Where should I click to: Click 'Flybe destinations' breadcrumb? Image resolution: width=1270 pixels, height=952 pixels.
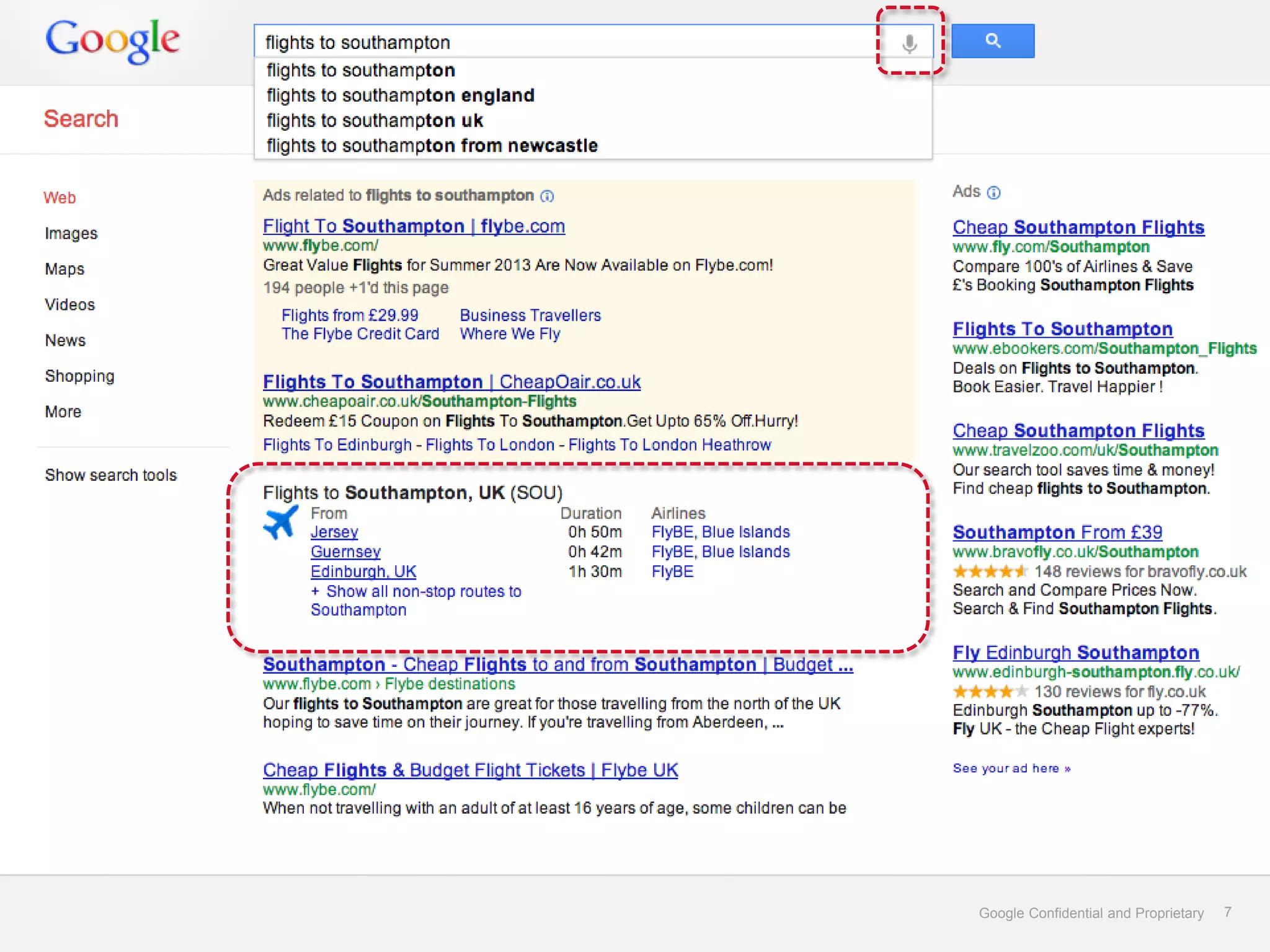[450, 684]
